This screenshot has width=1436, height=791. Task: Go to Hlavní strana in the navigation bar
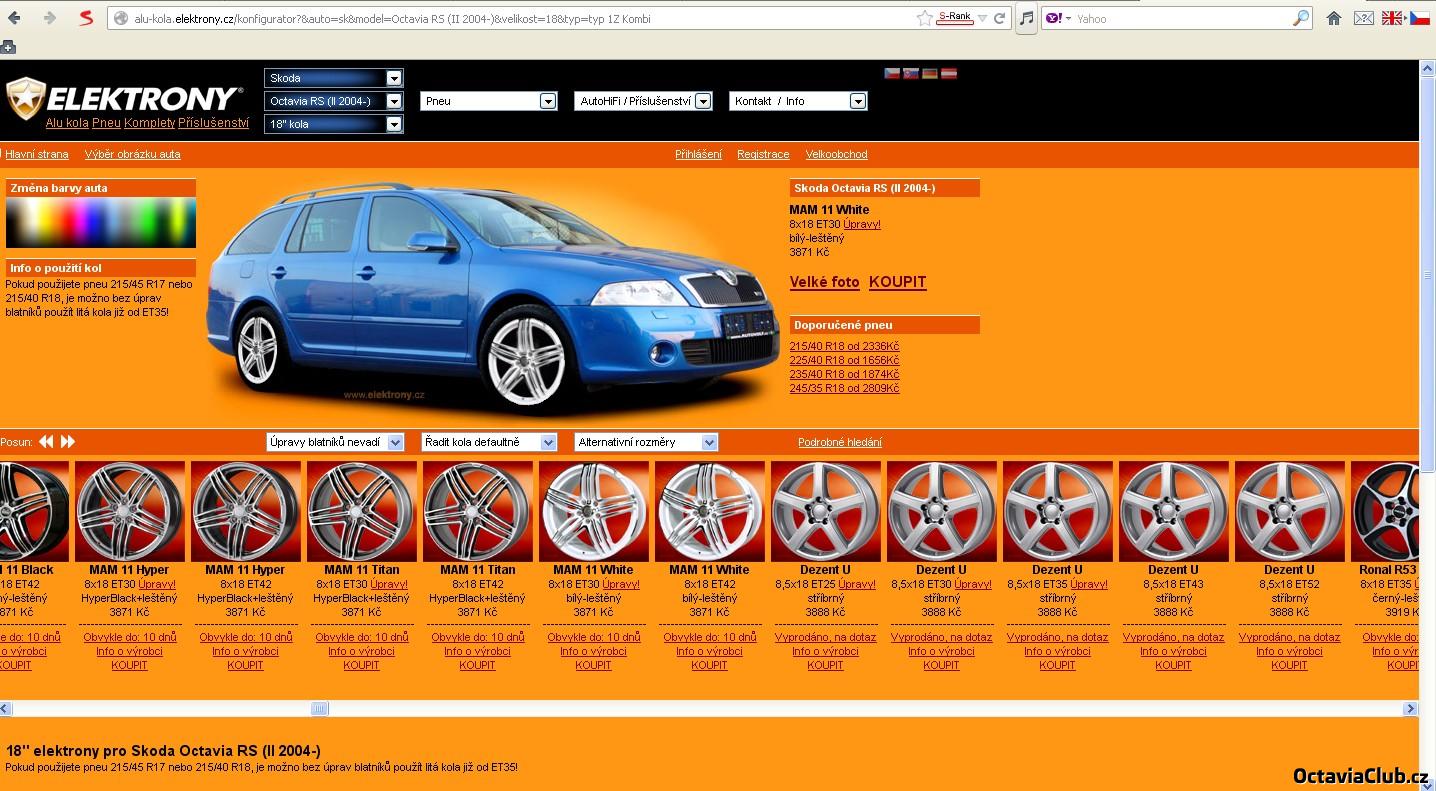click(x=37, y=154)
